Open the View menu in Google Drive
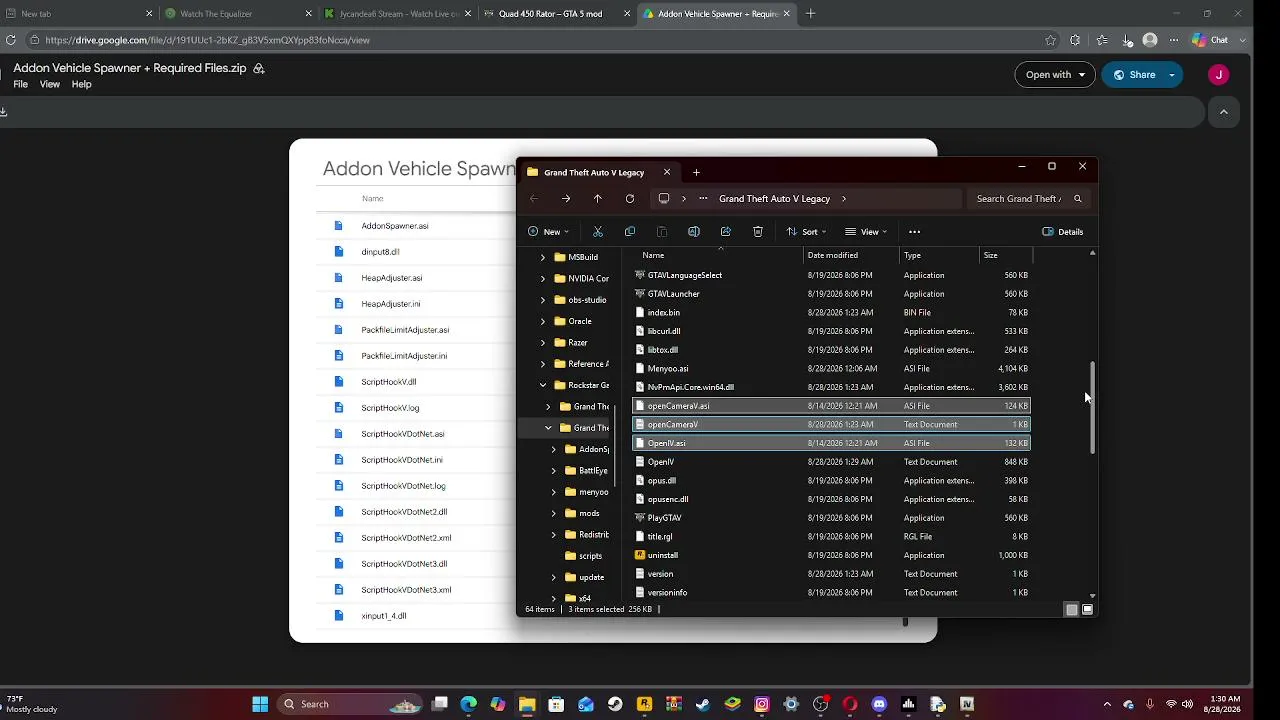The height and width of the screenshot is (720, 1280). tap(50, 84)
